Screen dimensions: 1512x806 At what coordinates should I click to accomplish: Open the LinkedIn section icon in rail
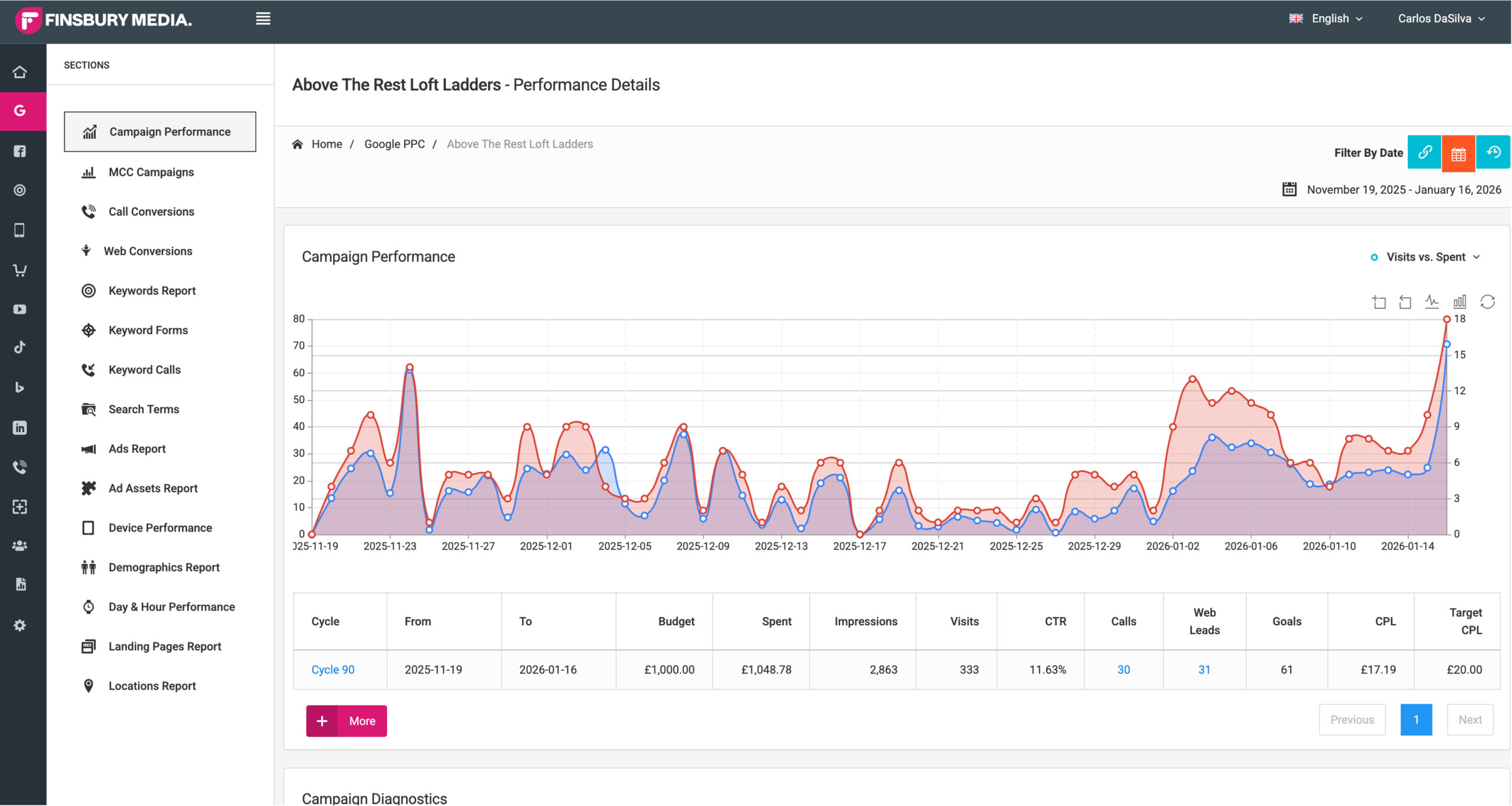coord(20,428)
